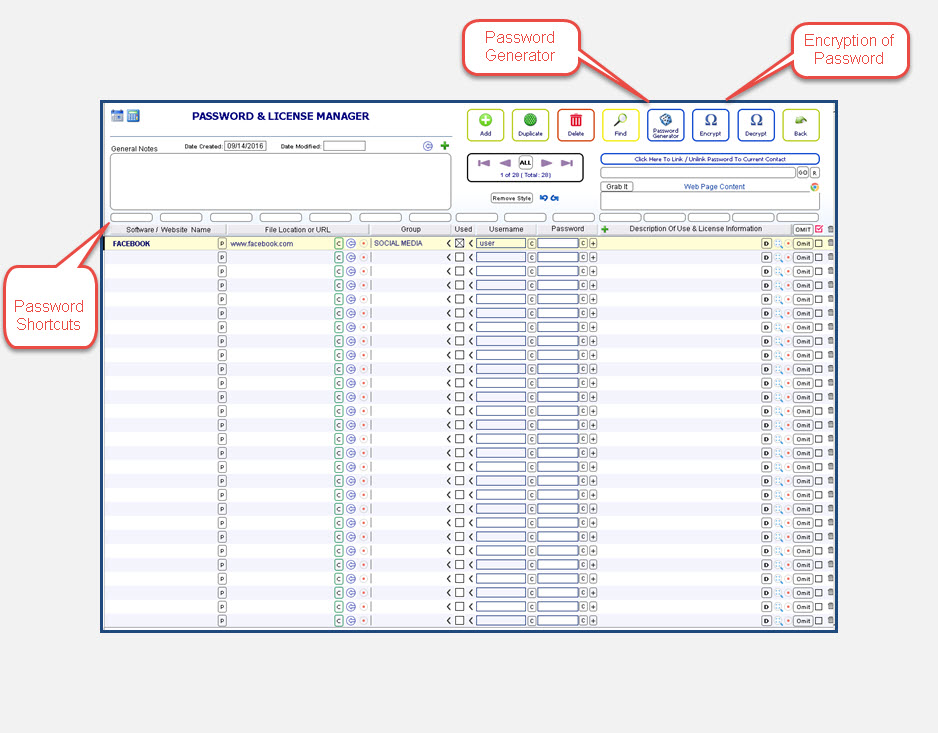Image resolution: width=938 pixels, height=733 pixels.
Task: Open the Username chevron on Facebook row
Action: (x=471, y=243)
